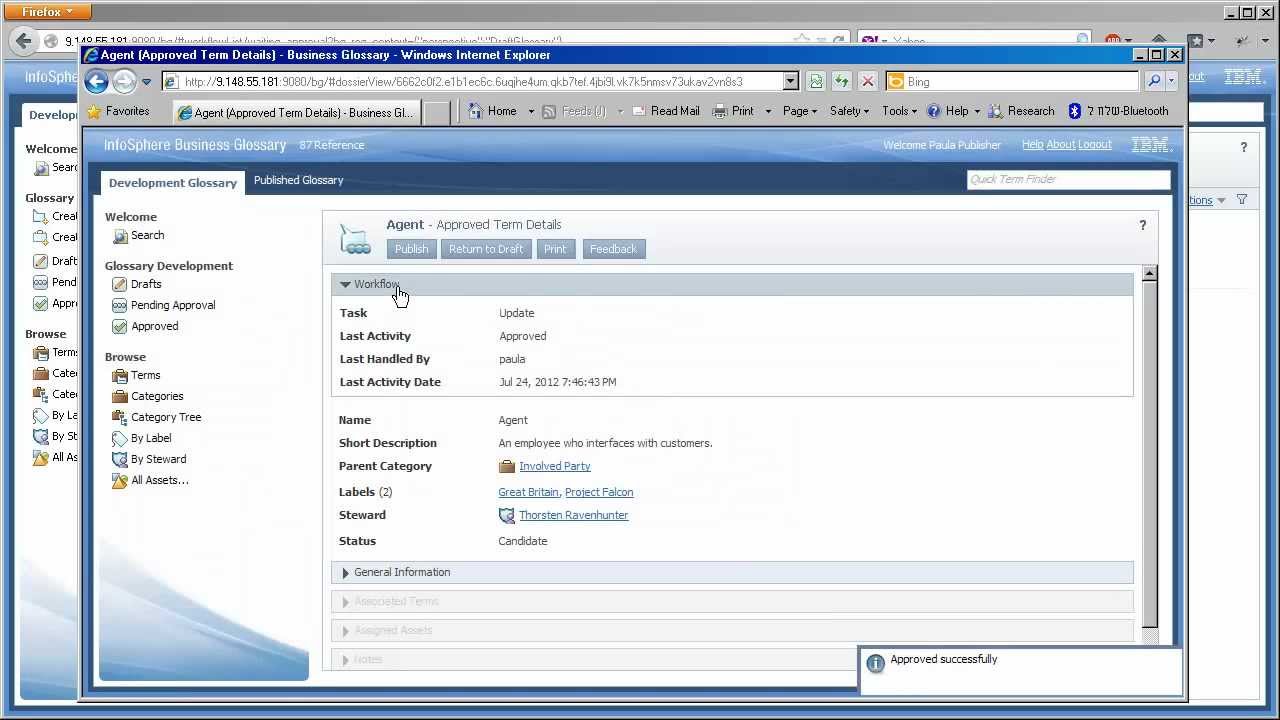The width and height of the screenshot is (1280, 720).
Task: Click the details pane vertical scrollbar
Action: tap(1150, 455)
